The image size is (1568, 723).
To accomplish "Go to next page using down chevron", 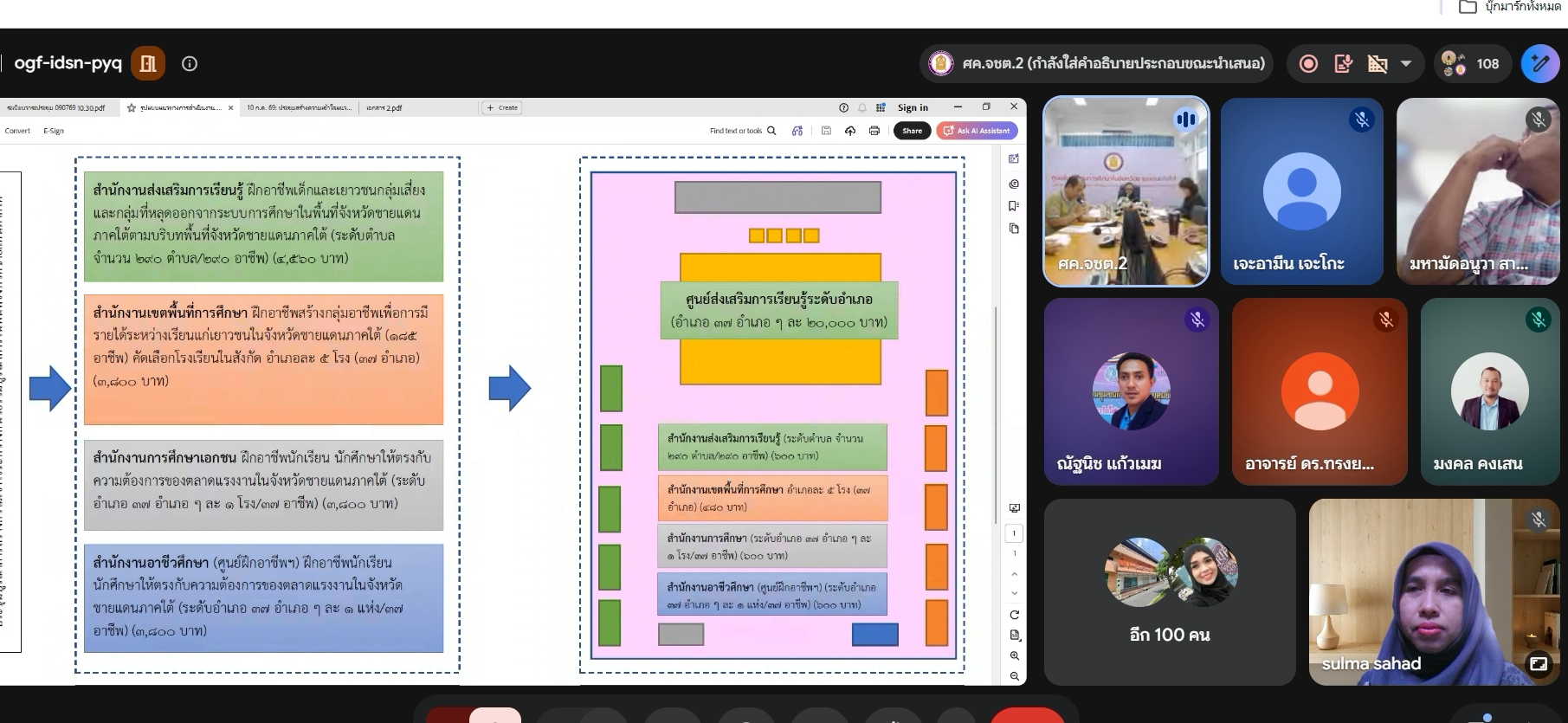I will 1015,594.
